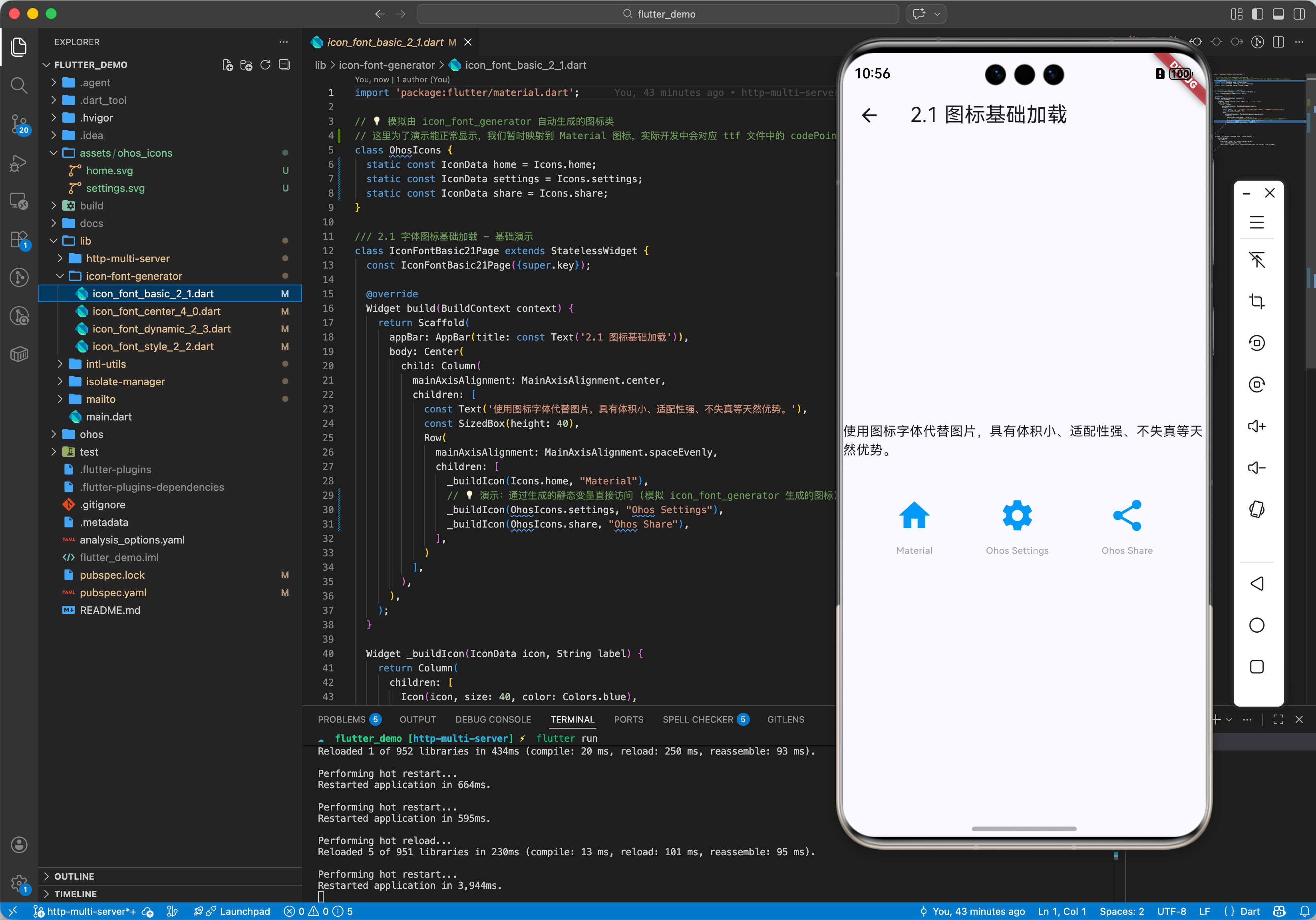Click the emulator volume up button
Viewport: 1316px width, 920px height.
[x=1256, y=426]
